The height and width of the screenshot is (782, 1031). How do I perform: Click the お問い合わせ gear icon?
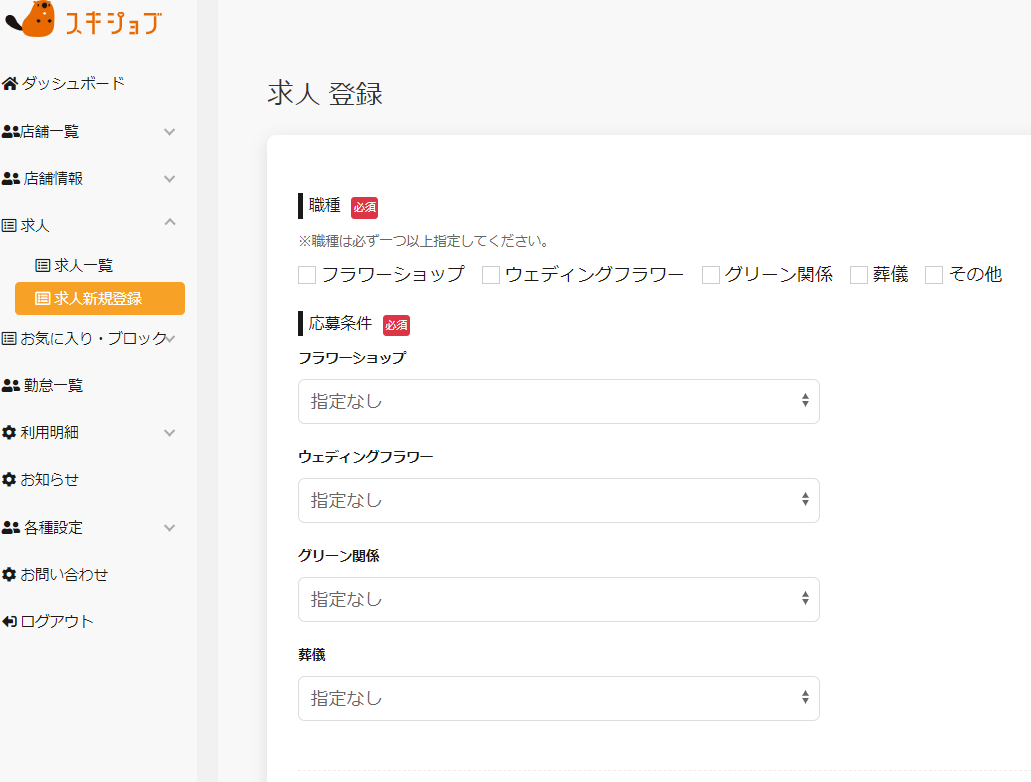[x=9, y=575]
